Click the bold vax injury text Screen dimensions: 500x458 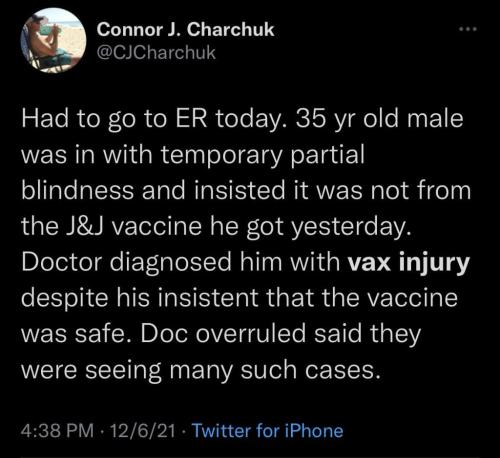408,263
